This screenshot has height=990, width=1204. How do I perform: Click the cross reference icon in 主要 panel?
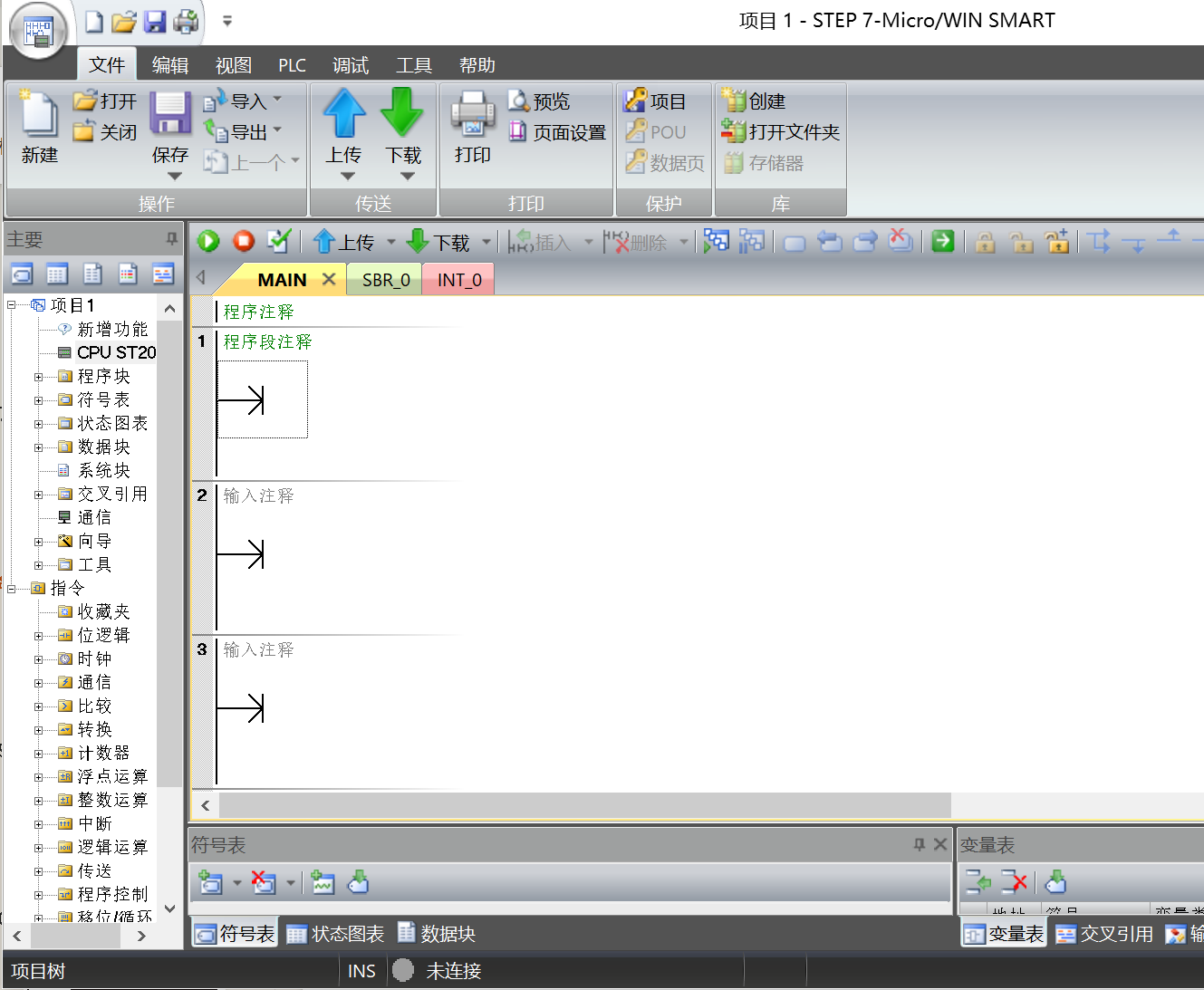point(163,274)
